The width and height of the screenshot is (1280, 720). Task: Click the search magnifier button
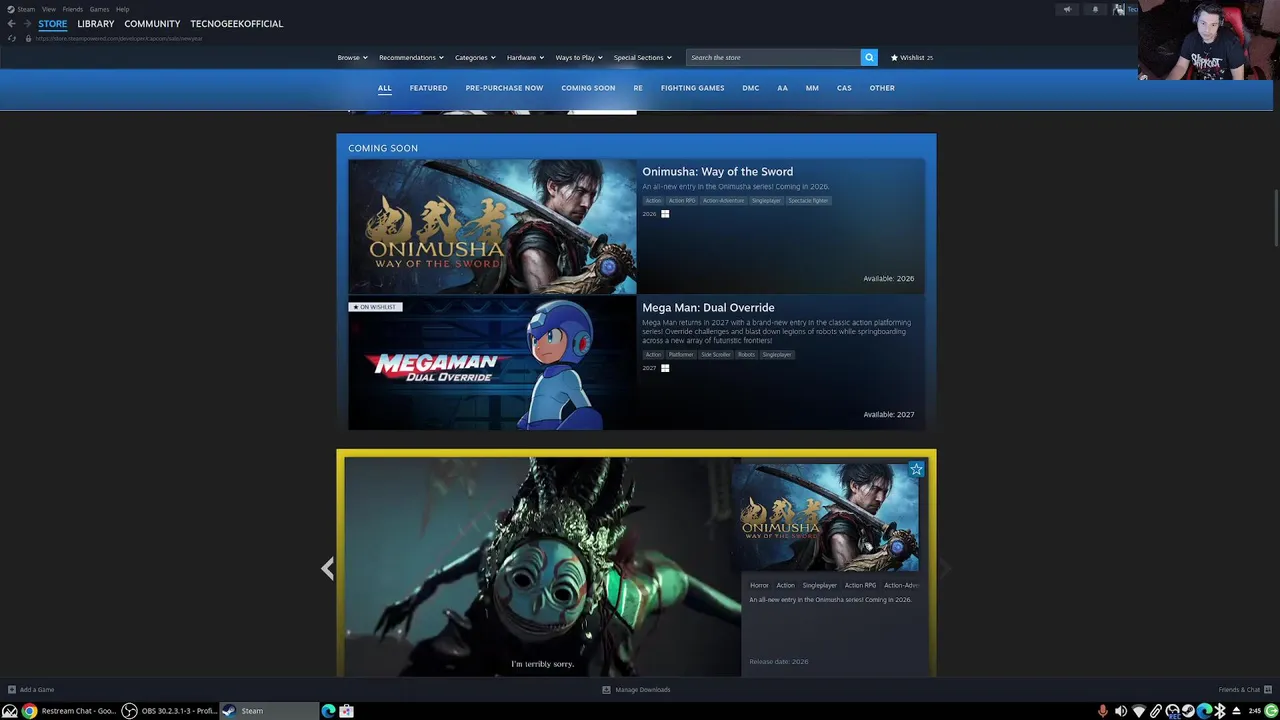pyautogui.click(x=869, y=57)
